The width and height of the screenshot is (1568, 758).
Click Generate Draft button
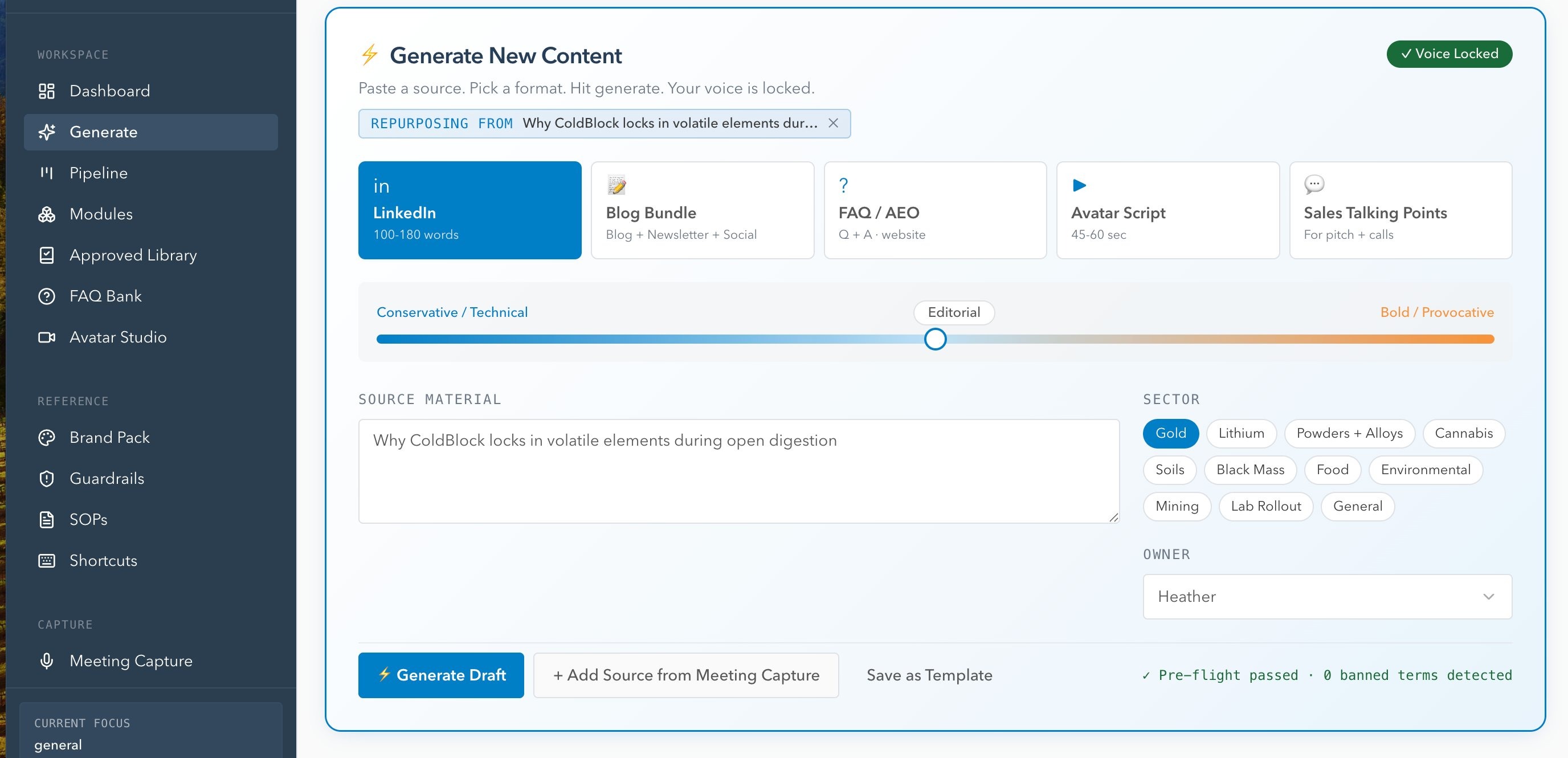440,675
